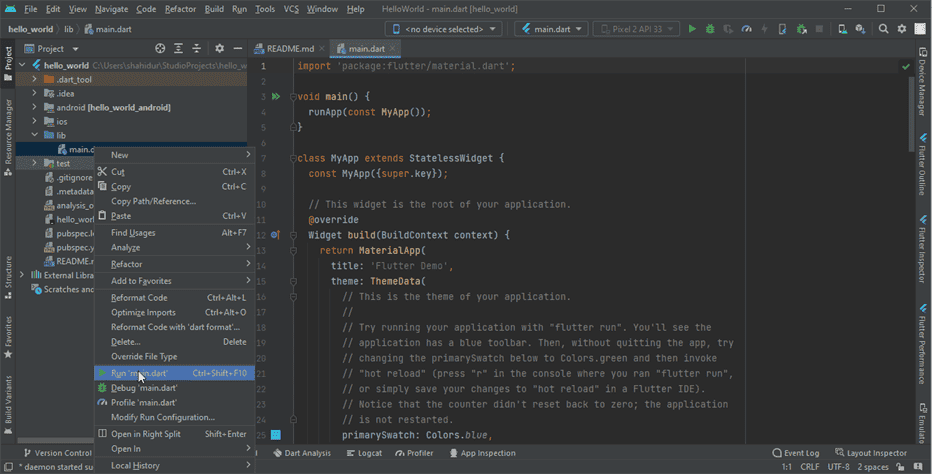Click run gutter arrow beside void main()
The width and height of the screenshot is (932, 474).
tap(275, 97)
